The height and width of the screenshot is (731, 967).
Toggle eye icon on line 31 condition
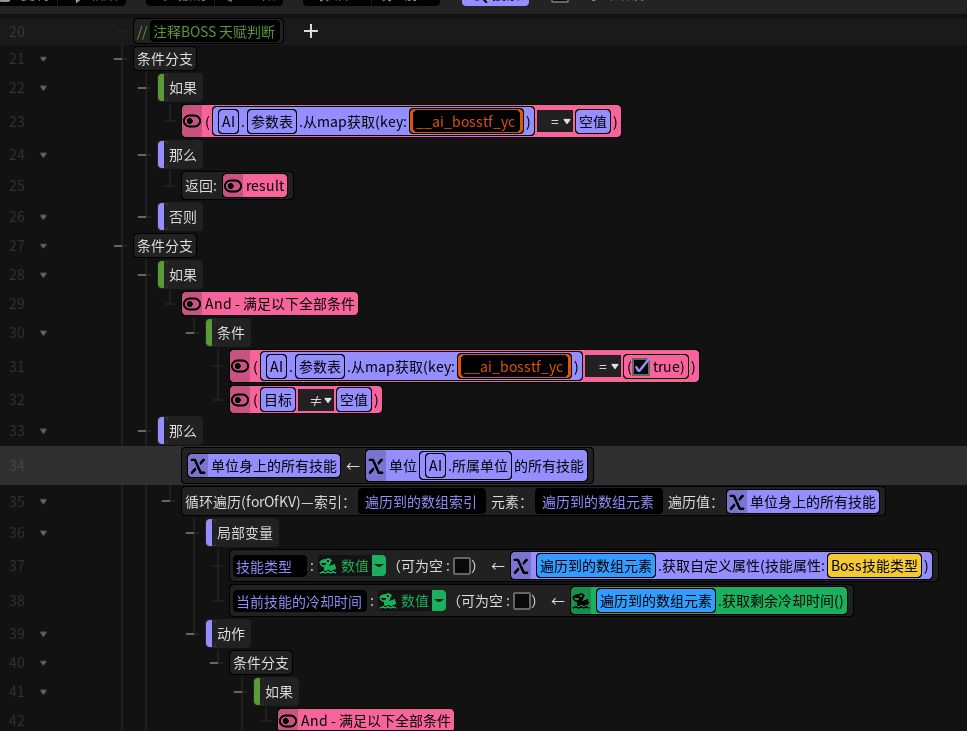240,366
